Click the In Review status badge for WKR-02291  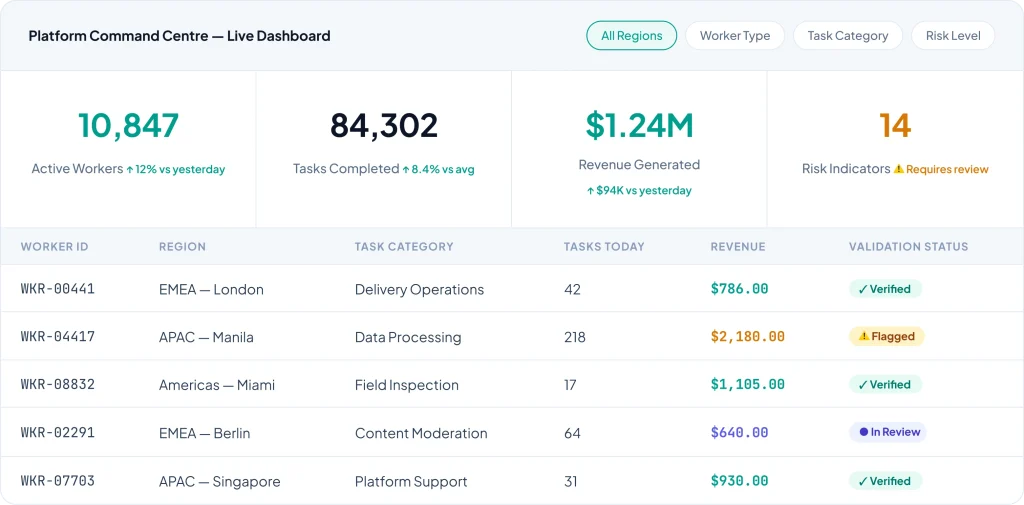click(887, 433)
